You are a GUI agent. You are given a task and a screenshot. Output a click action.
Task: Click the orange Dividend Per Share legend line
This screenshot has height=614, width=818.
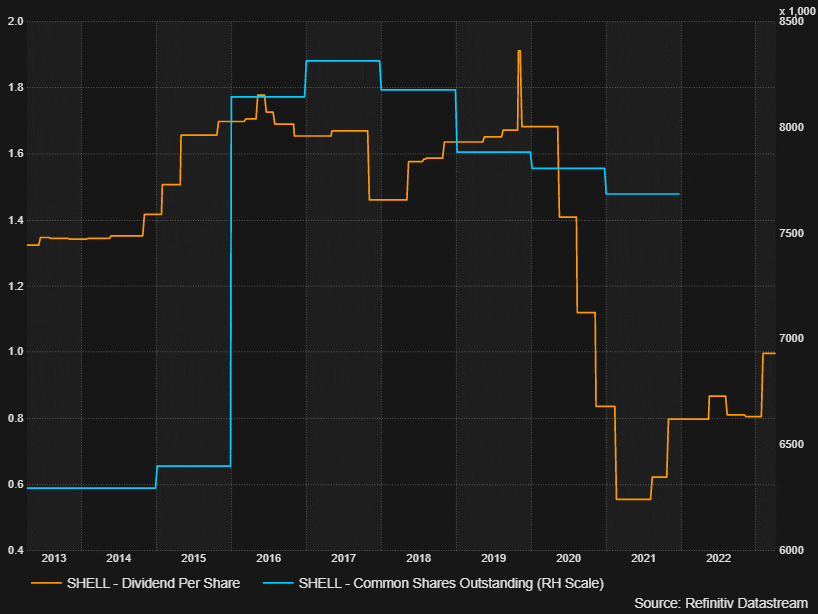[x=46, y=583]
